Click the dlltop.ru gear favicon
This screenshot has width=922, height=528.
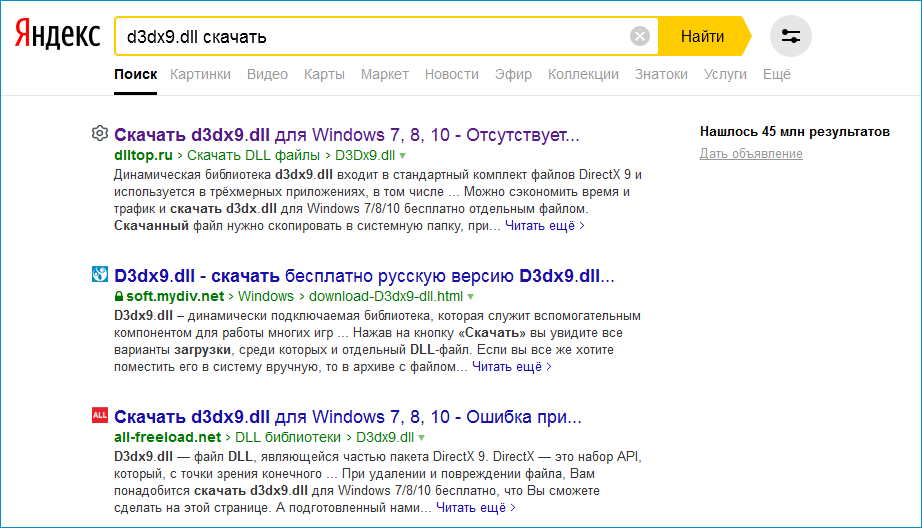click(100, 133)
